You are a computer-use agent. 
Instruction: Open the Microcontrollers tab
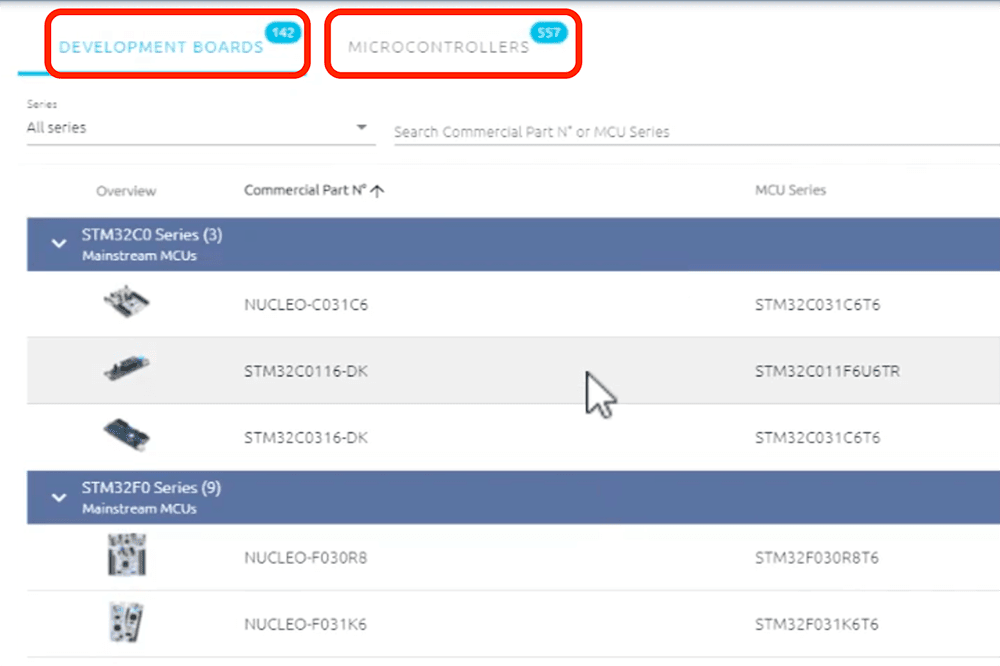(439, 47)
